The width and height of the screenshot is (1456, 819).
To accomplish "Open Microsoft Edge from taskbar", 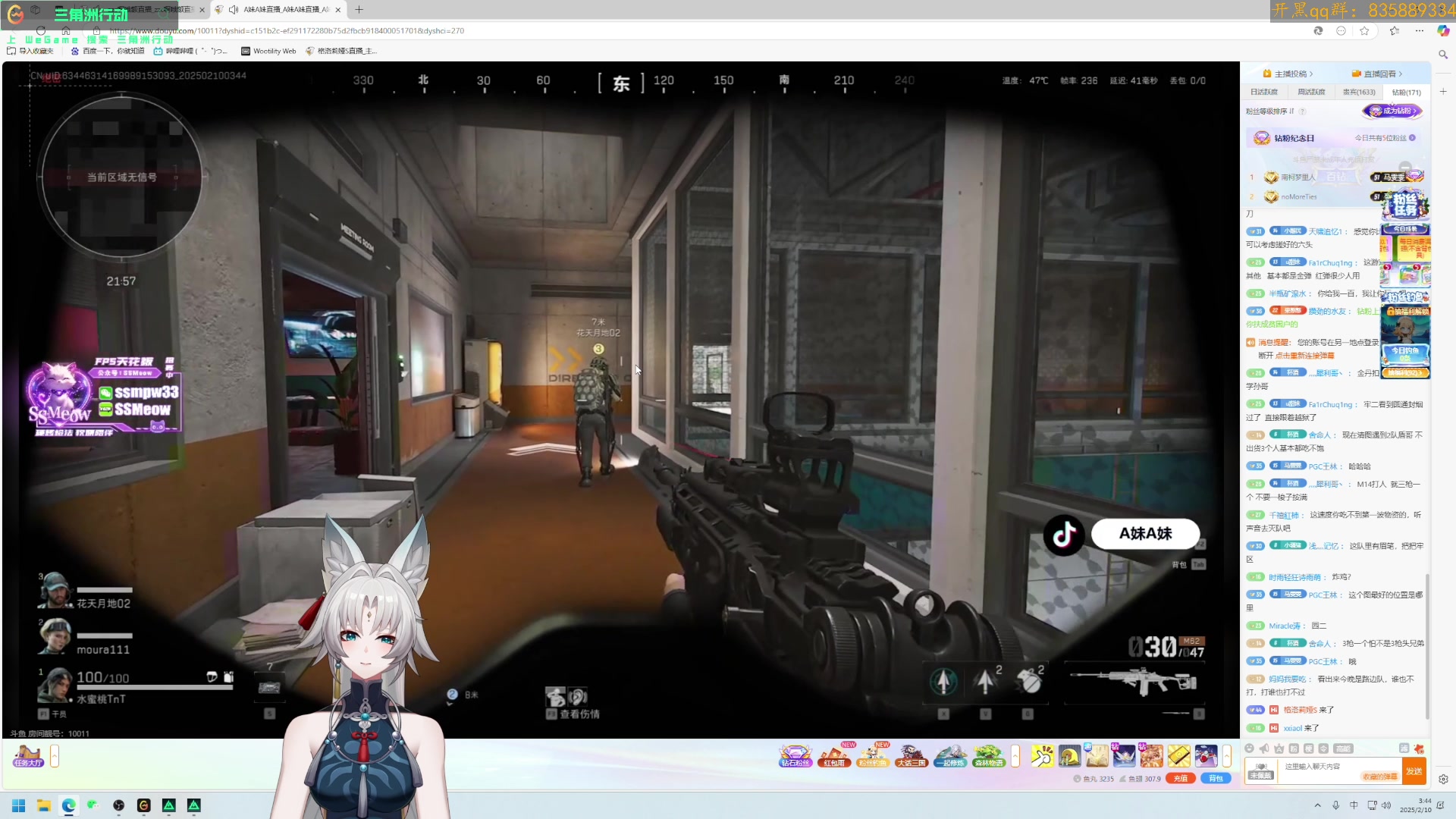I will point(69,805).
